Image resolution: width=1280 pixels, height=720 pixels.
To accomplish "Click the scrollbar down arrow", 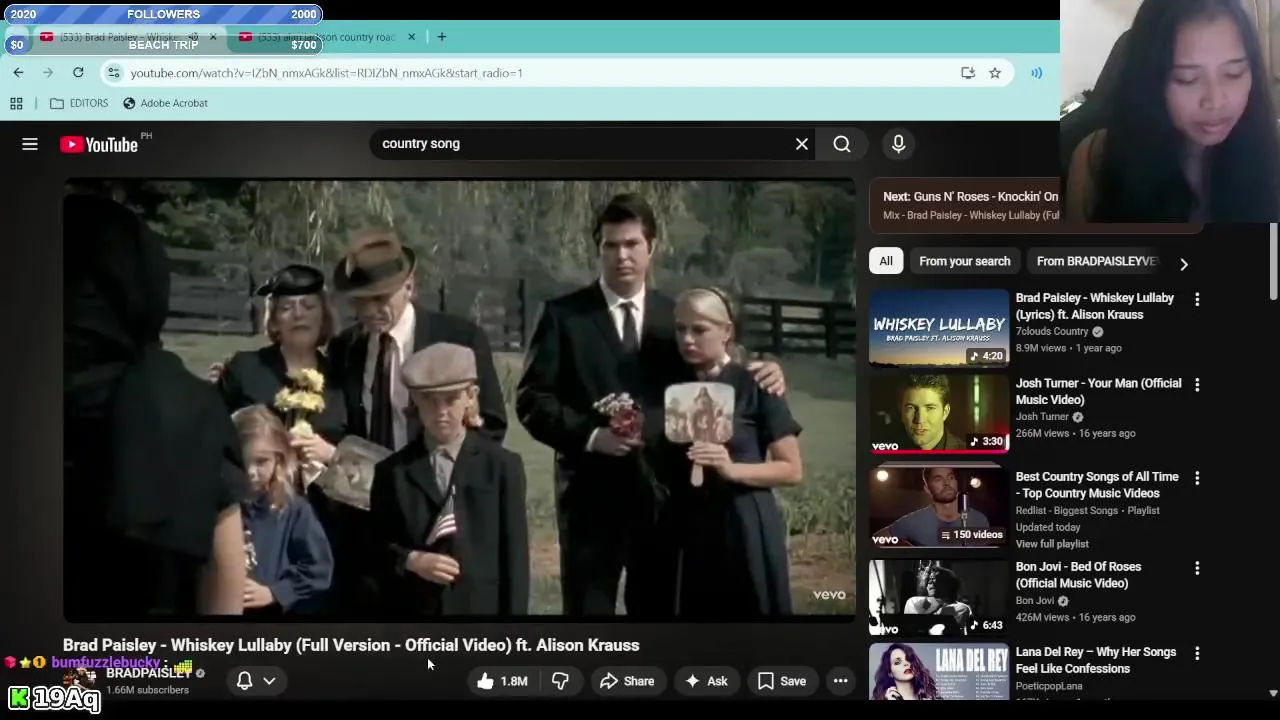I will (x=1273, y=692).
